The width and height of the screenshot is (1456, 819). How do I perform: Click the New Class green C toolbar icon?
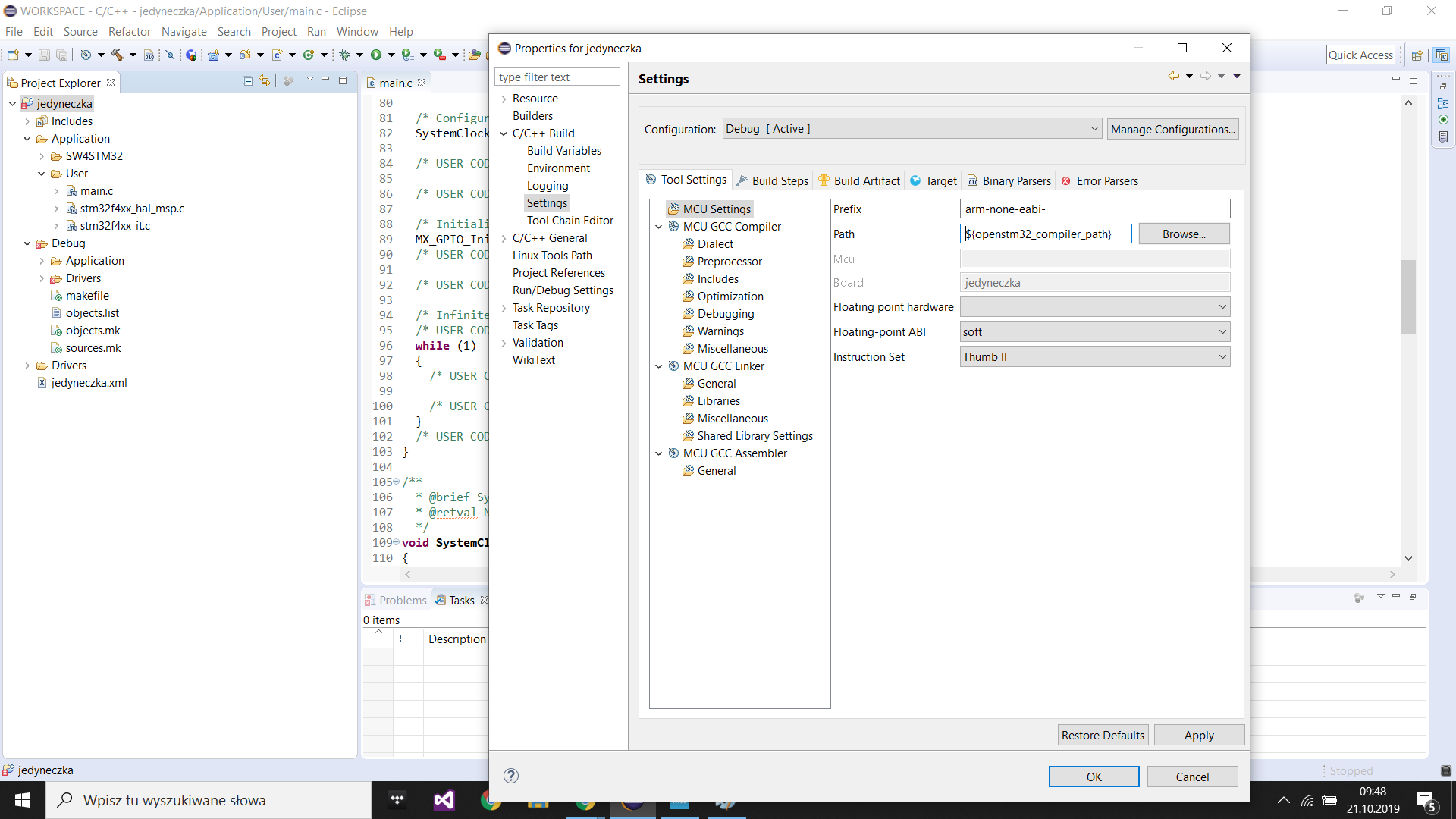click(x=309, y=55)
